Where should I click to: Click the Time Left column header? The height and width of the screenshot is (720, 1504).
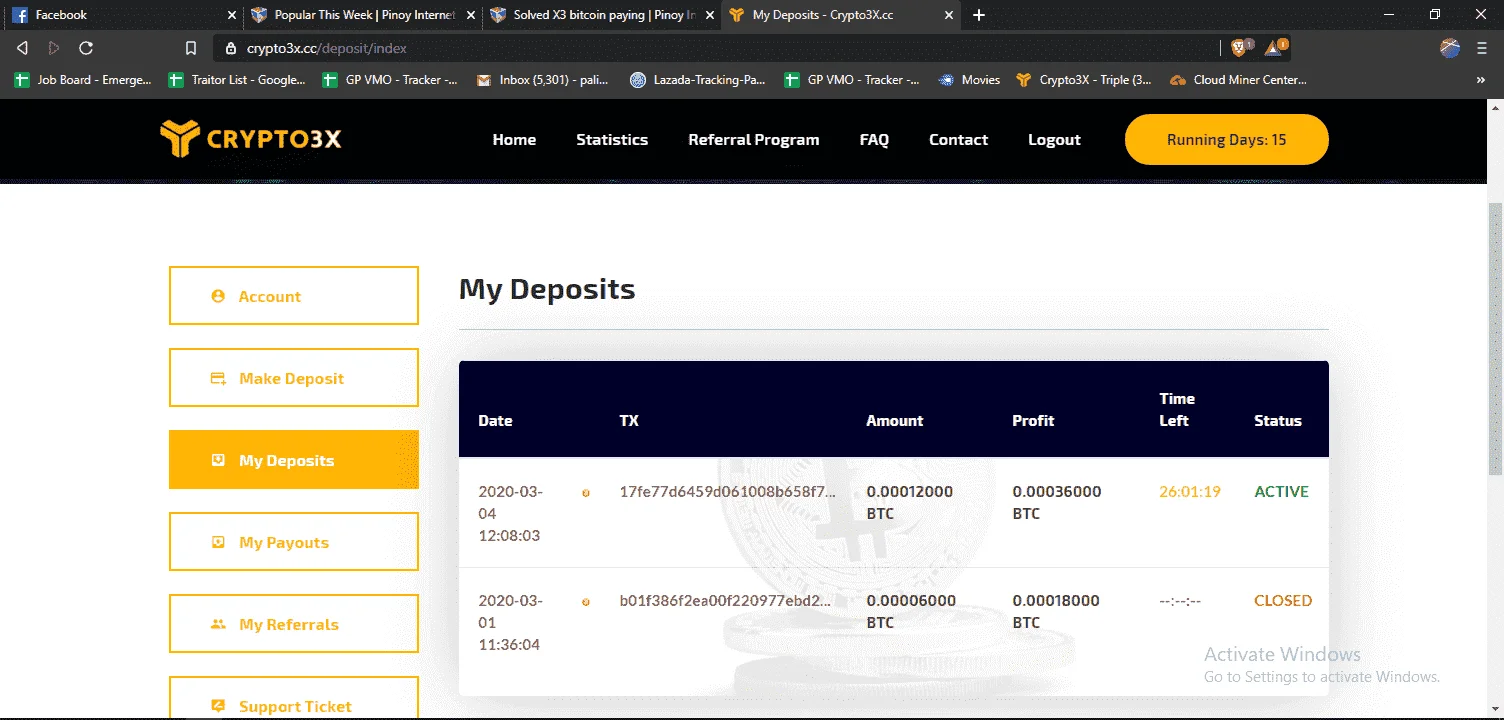pos(1177,410)
